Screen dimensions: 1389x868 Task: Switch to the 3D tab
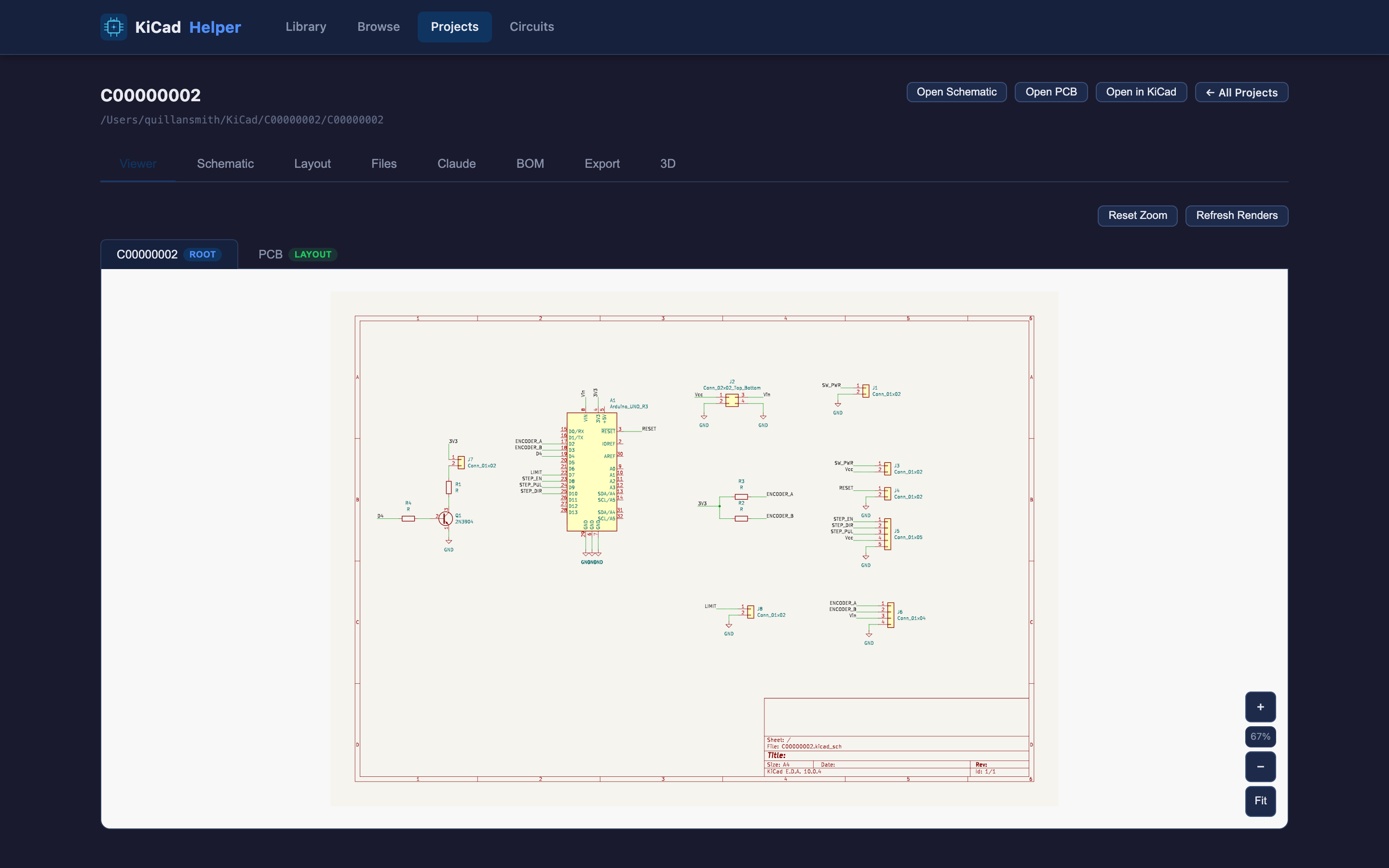(x=667, y=163)
